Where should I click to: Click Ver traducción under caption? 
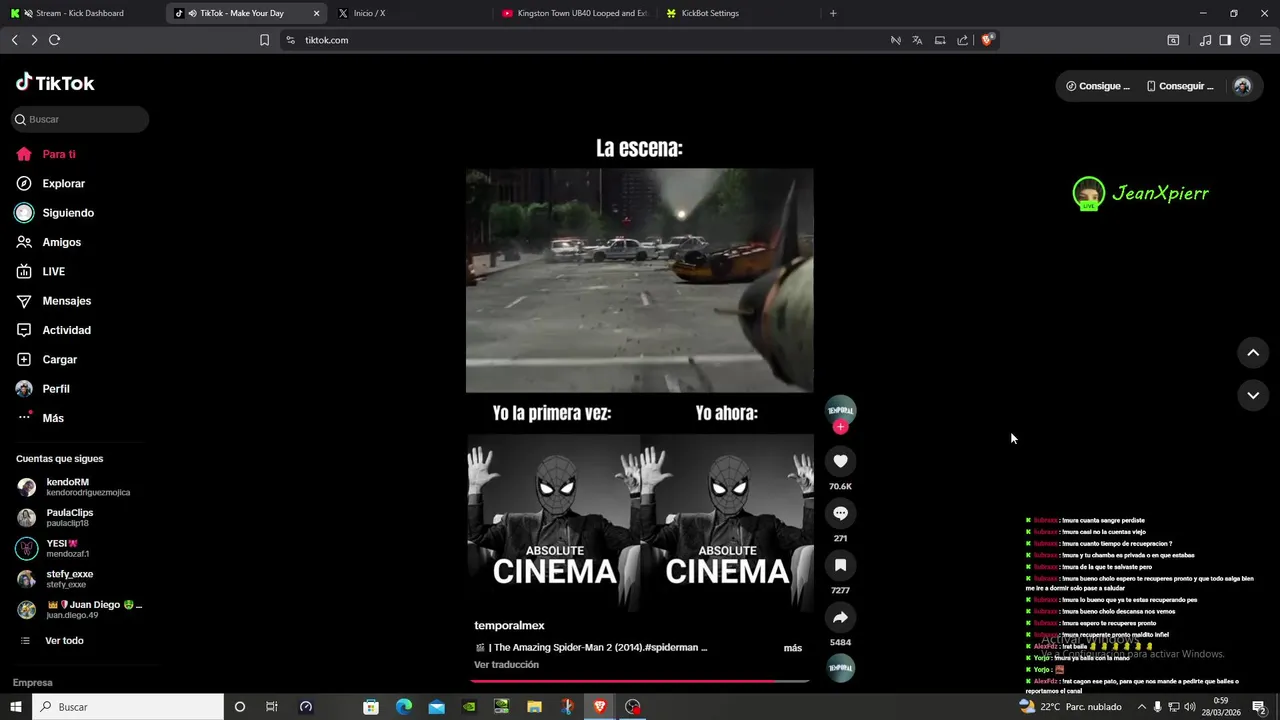[506, 665]
